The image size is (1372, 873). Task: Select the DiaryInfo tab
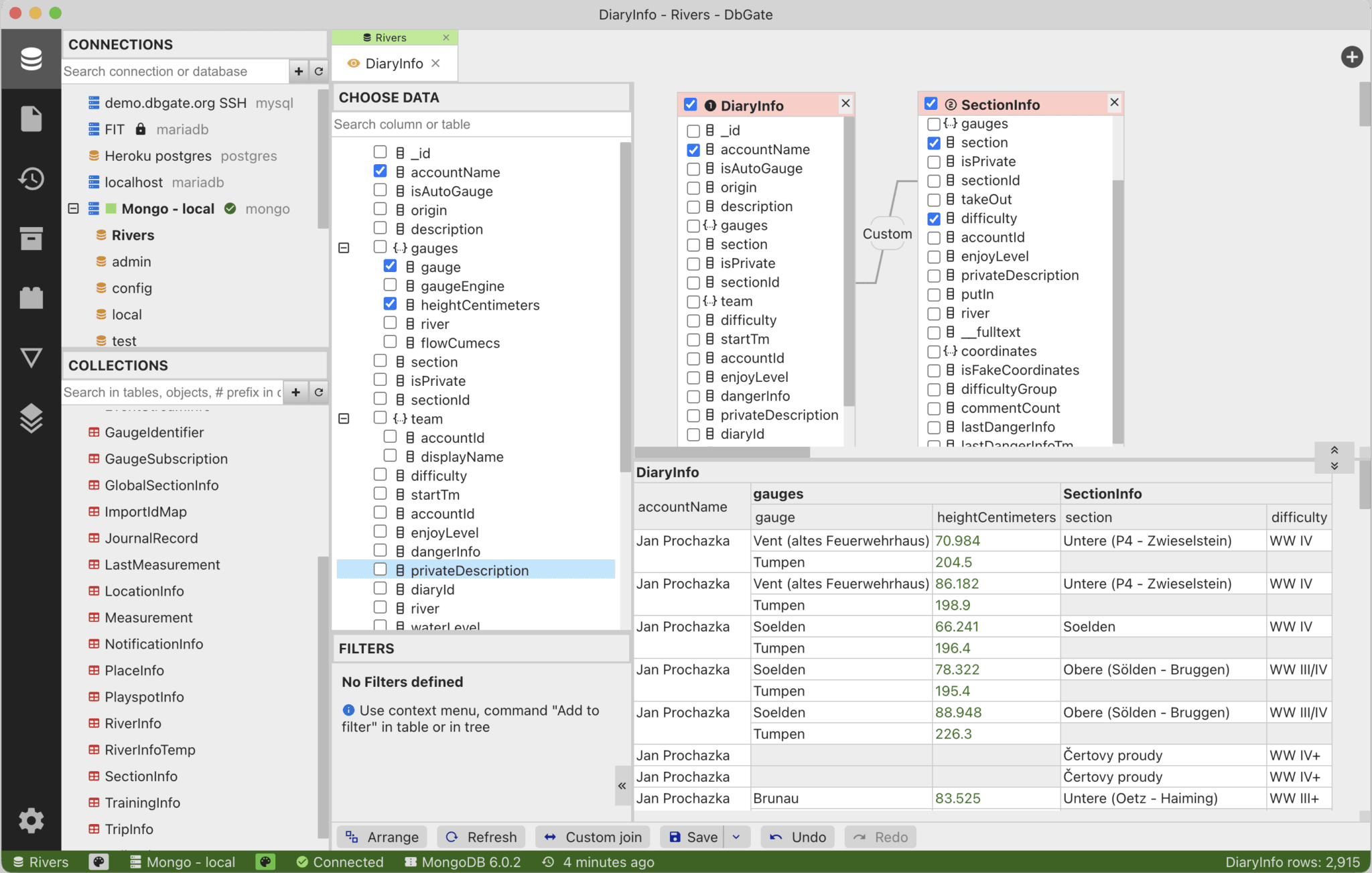pyautogui.click(x=394, y=63)
